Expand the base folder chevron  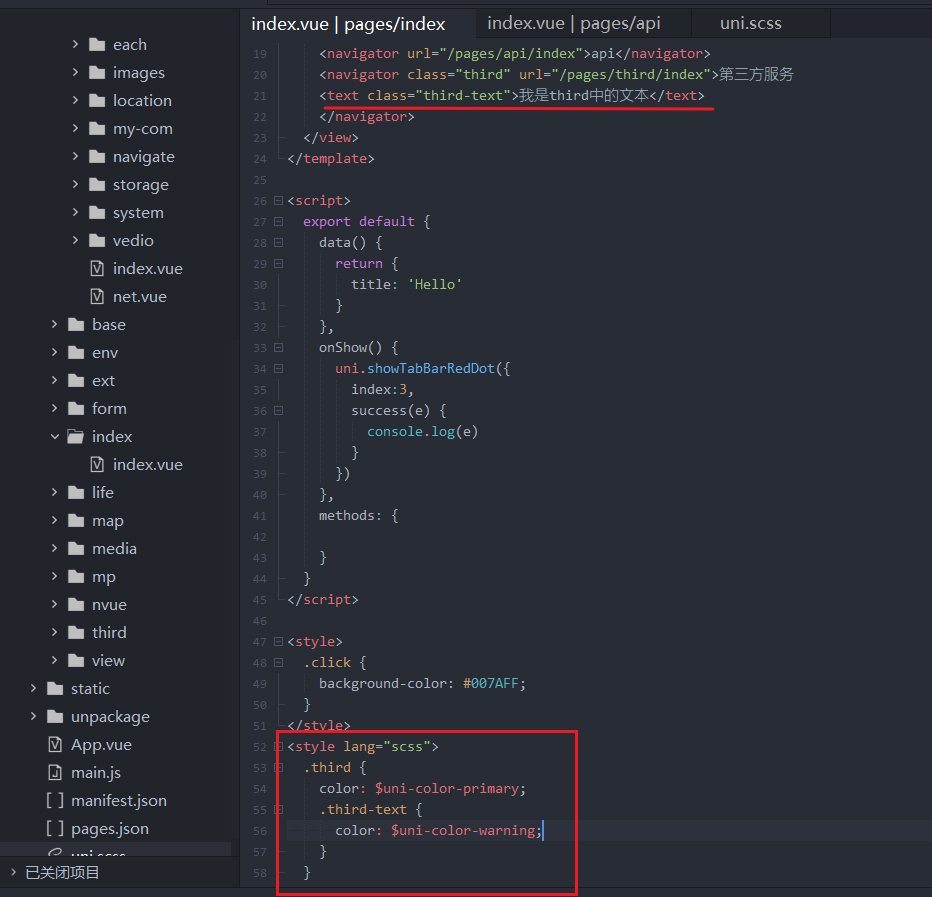click(55, 324)
